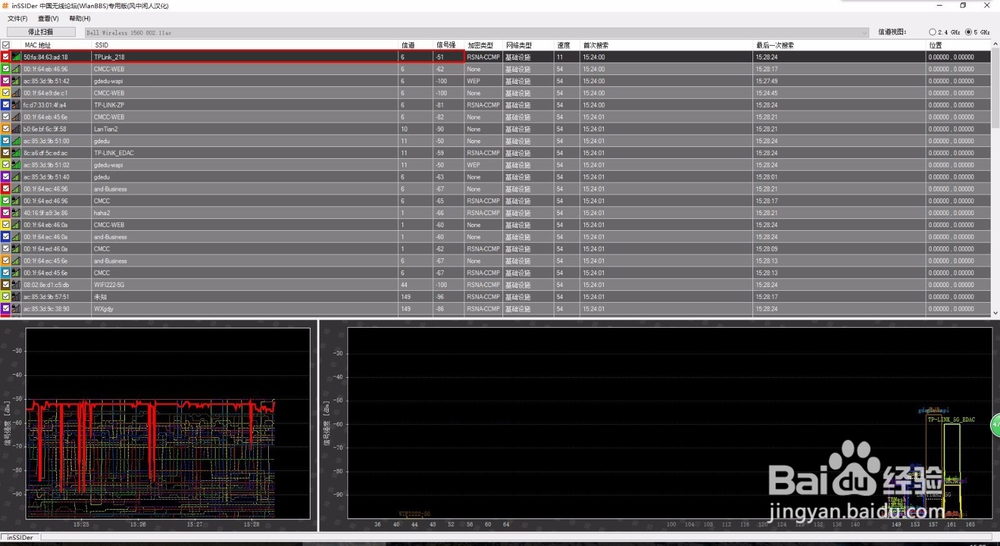Select the MAC cell fc:d7:33:01:4f:a4
Image resolution: width=1000 pixels, height=546 pixels.
(x=56, y=105)
